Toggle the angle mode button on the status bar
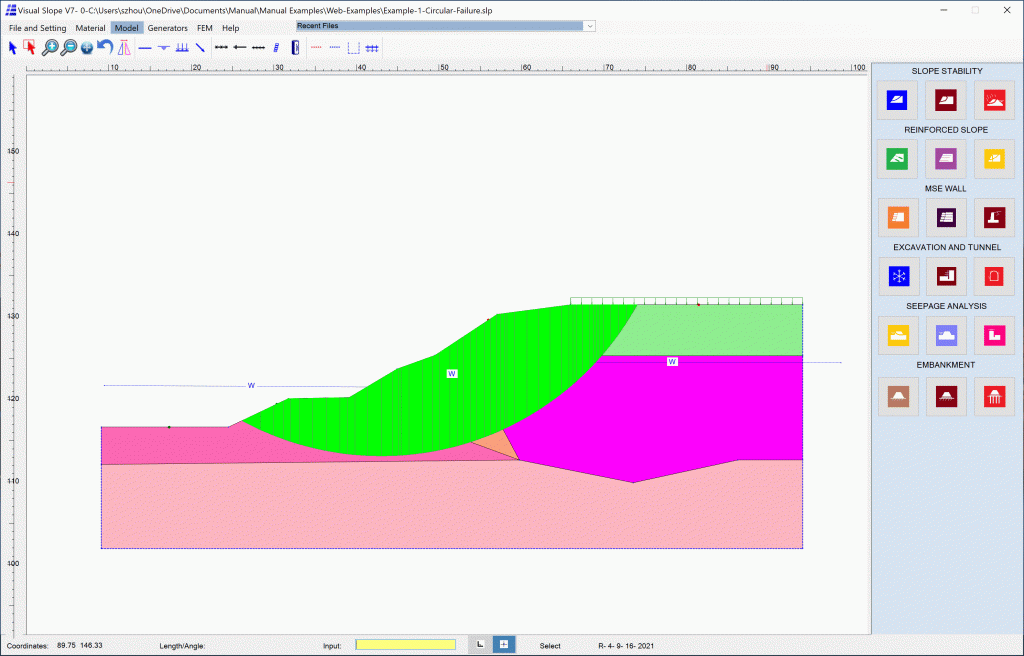The height and width of the screenshot is (656, 1024). [x=481, y=644]
